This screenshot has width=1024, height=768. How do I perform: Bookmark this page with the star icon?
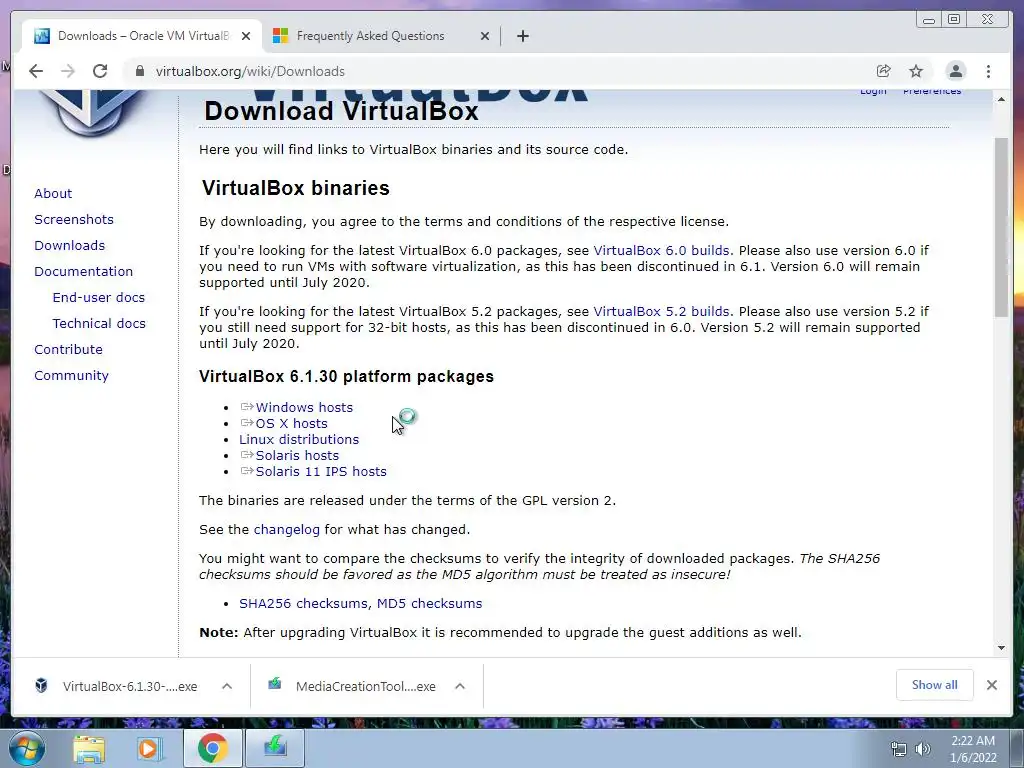(916, 71)
